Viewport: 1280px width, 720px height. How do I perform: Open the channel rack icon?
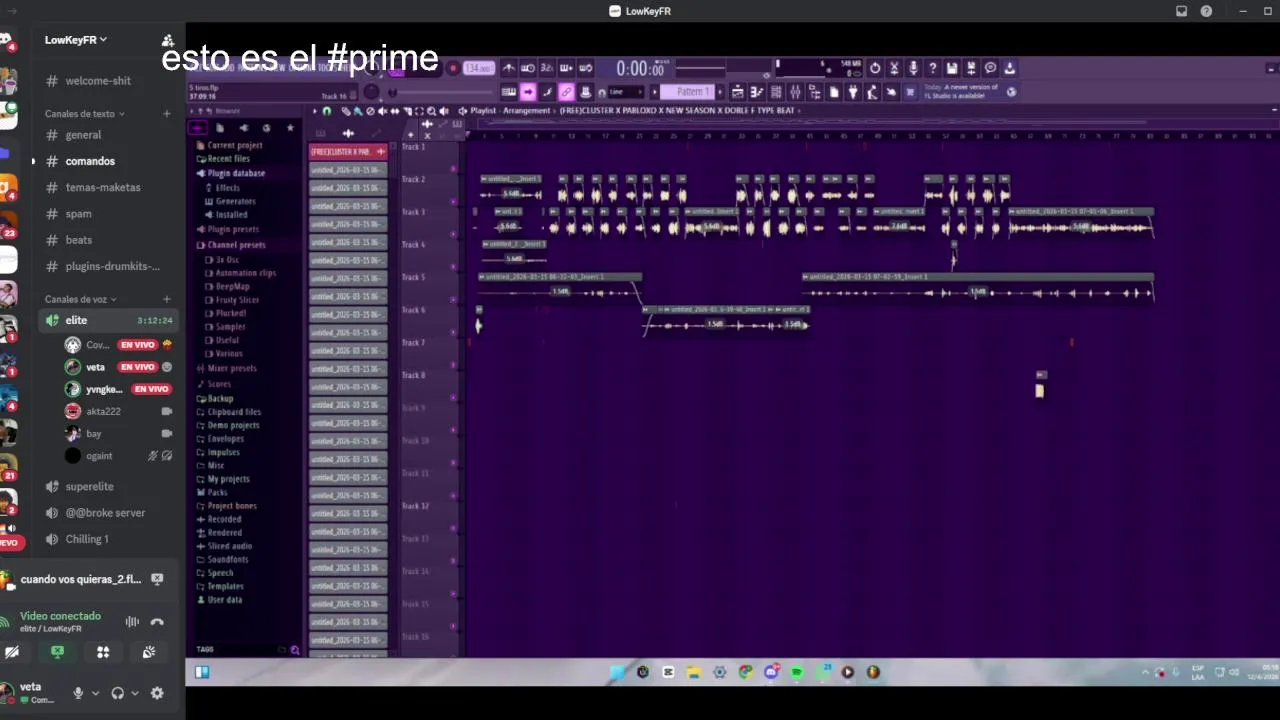pyautogui.click(x=776, y=92)
